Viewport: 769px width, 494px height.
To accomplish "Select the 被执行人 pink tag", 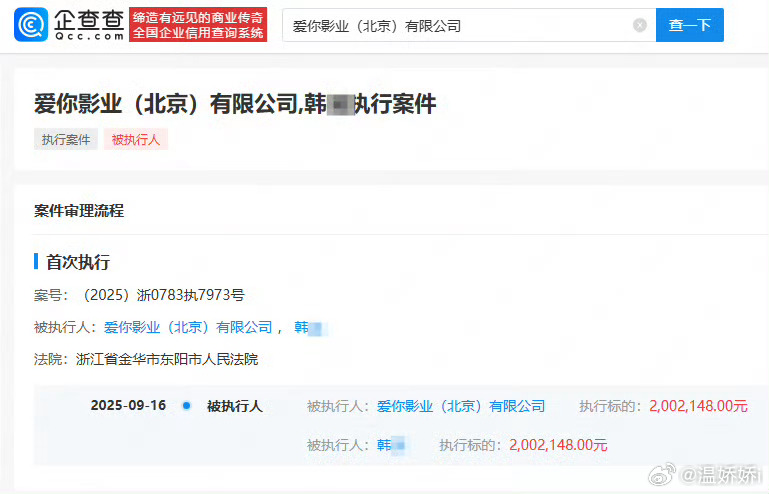I will 136,139.
